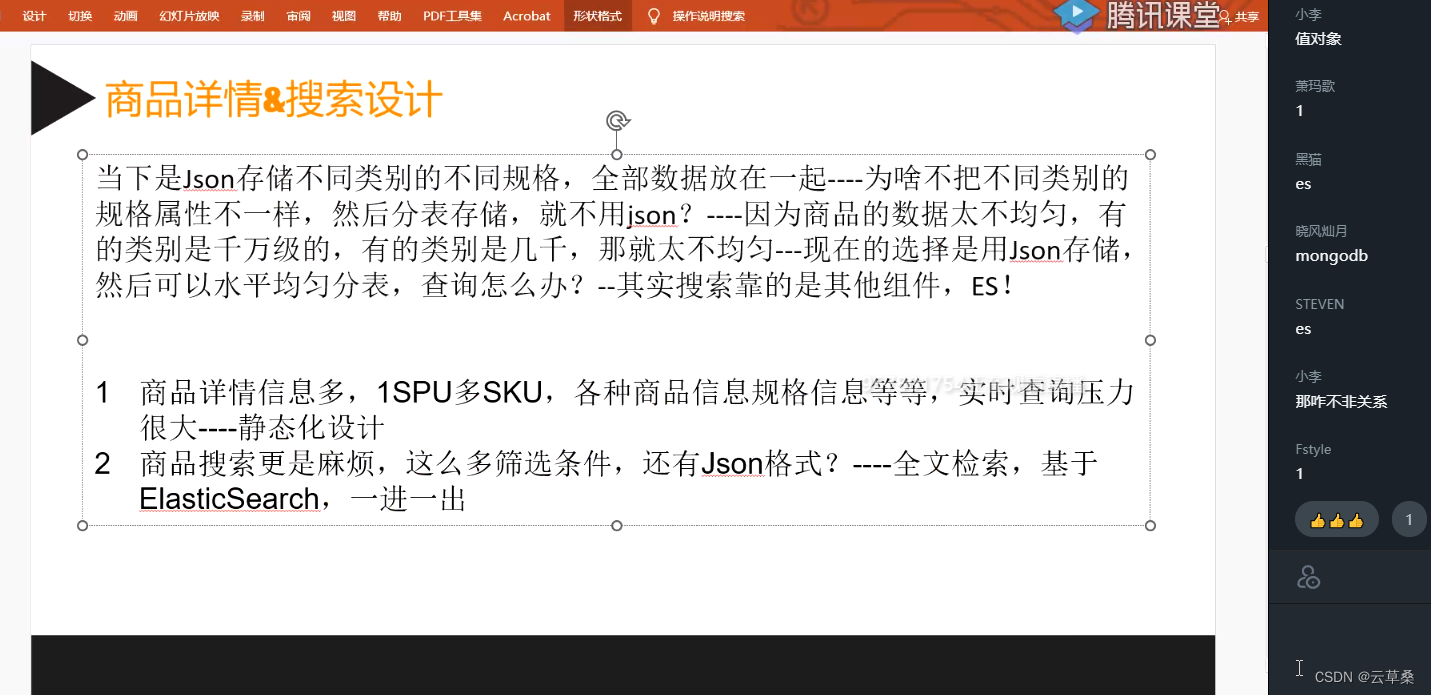Click the bottom-right text box sizing handle
The width and height of the screenshot is (1431, 695).
[x=1150, y=525]
